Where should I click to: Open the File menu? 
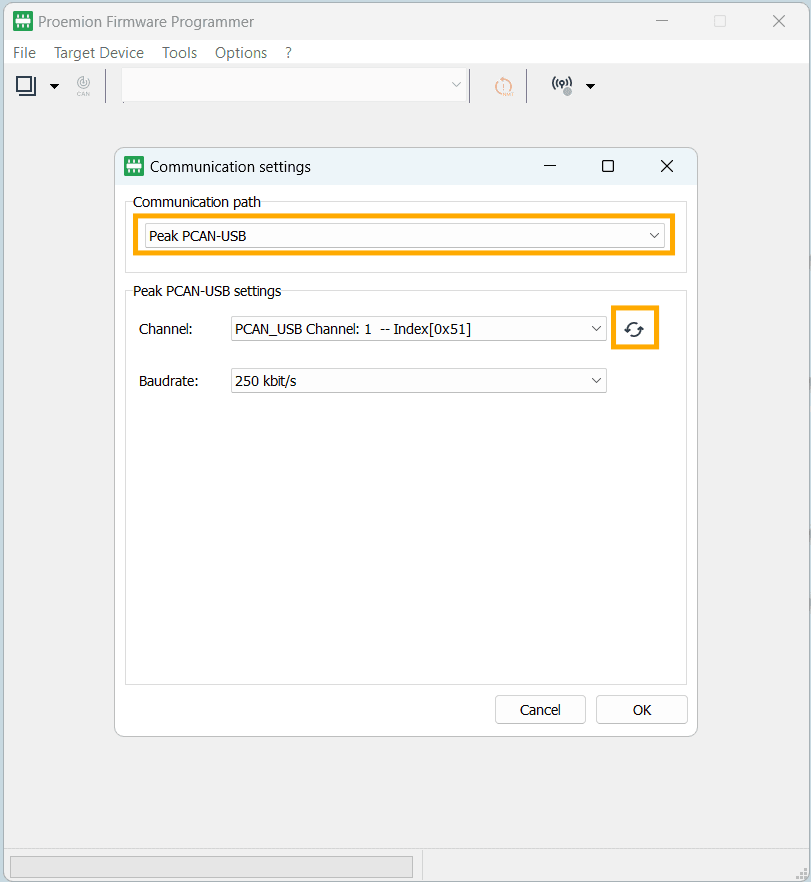(24, 53)
